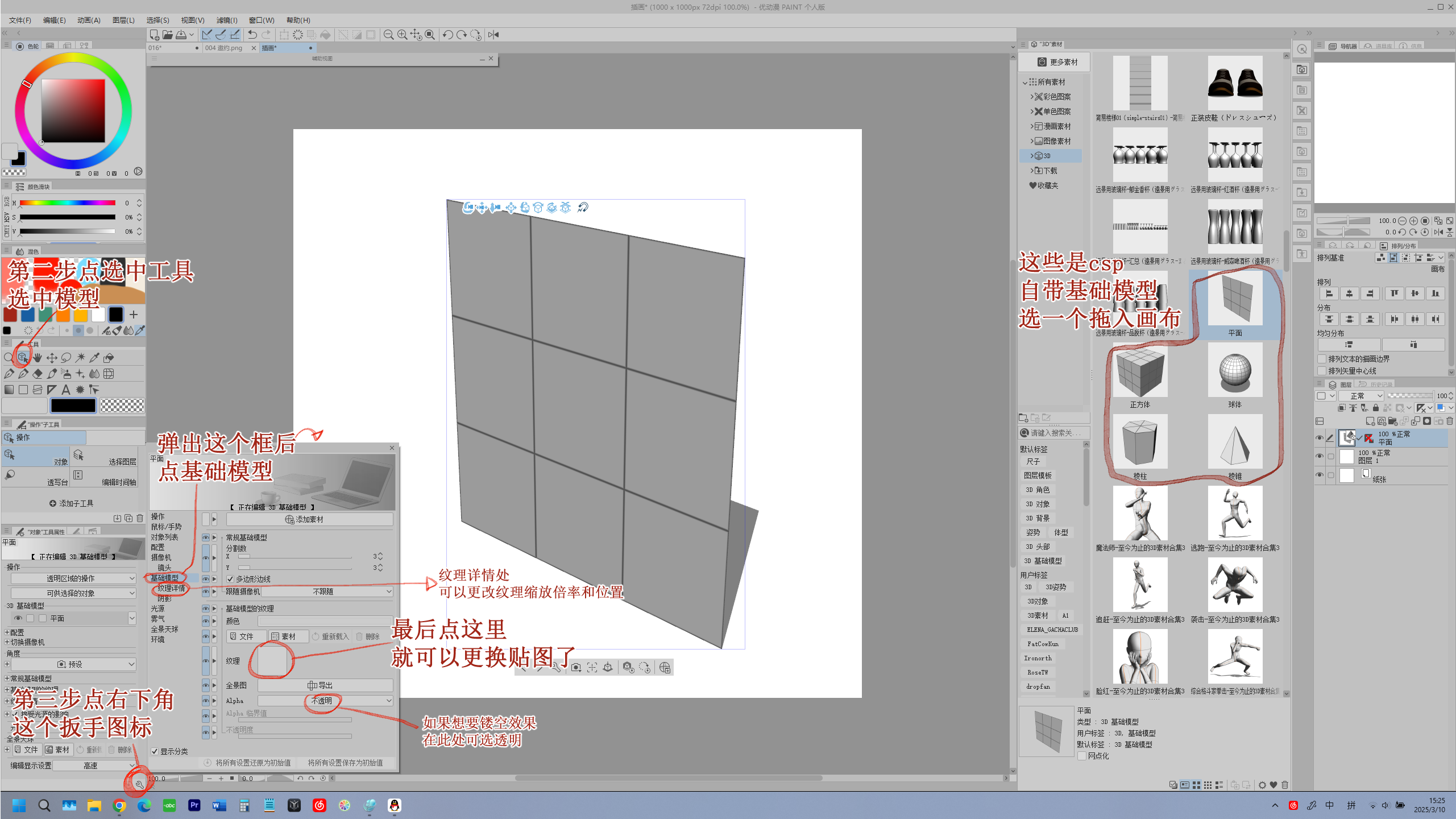Click the Zoom Out magnifier icon

388,35
